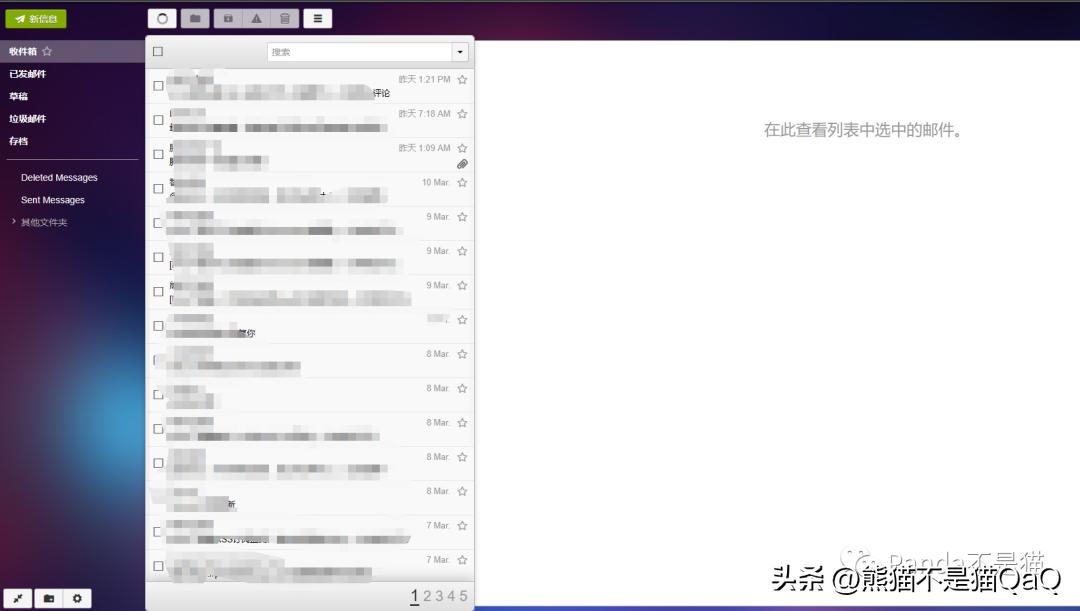Star the message dated 昨天 1:21 PM
The height and width of the screenshot is (611, 1080).
pos(461,79)
